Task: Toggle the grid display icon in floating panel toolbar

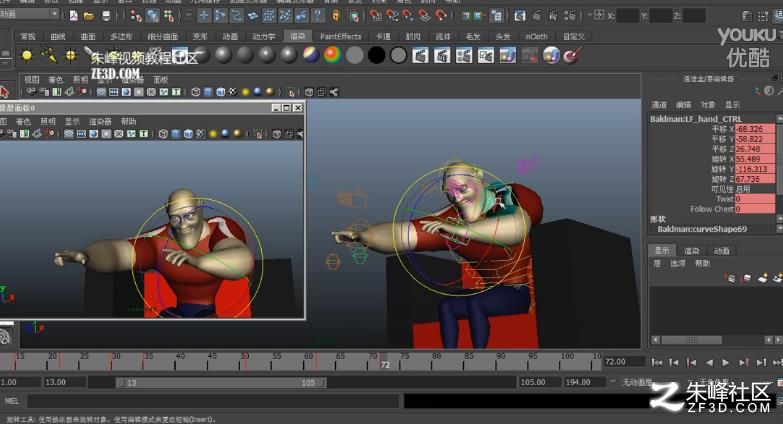Action: point(69,134)
